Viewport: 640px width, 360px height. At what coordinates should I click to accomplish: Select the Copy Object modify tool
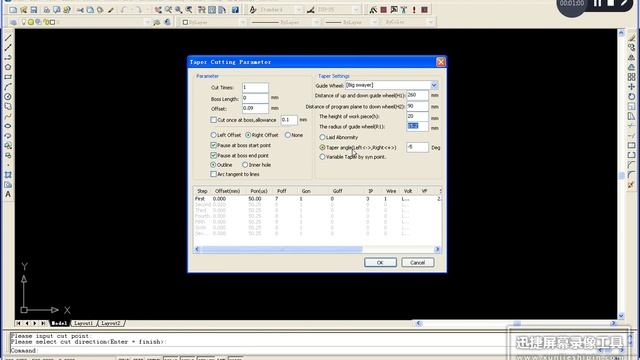tap(631, 48)
